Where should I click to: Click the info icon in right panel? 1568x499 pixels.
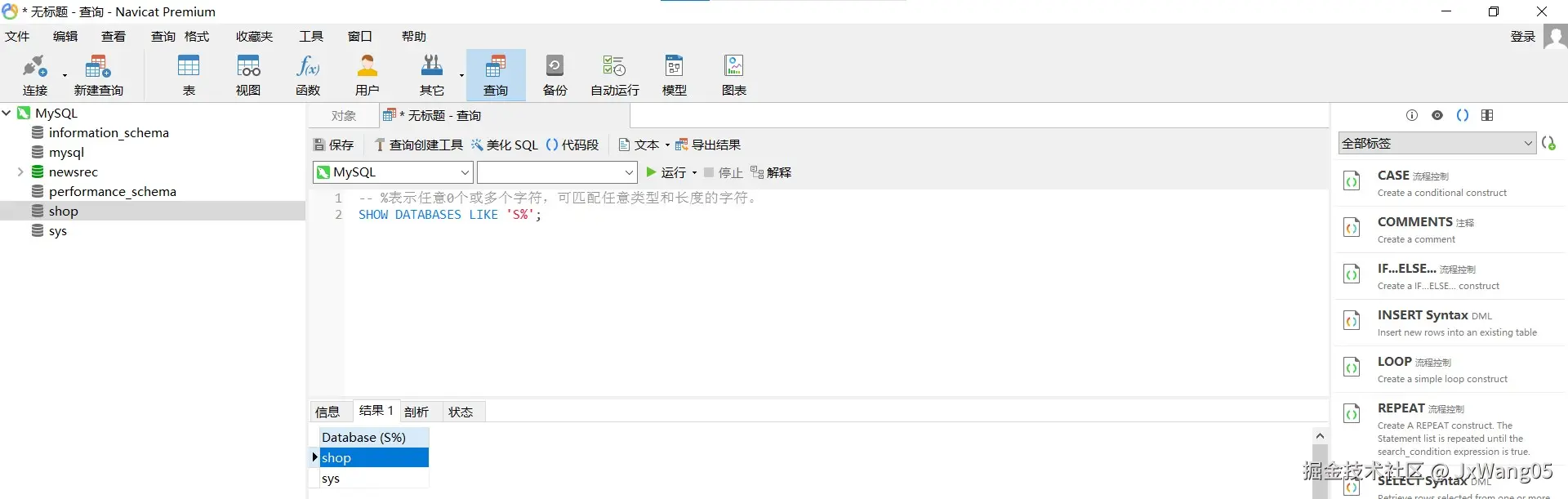(1412, 115)
